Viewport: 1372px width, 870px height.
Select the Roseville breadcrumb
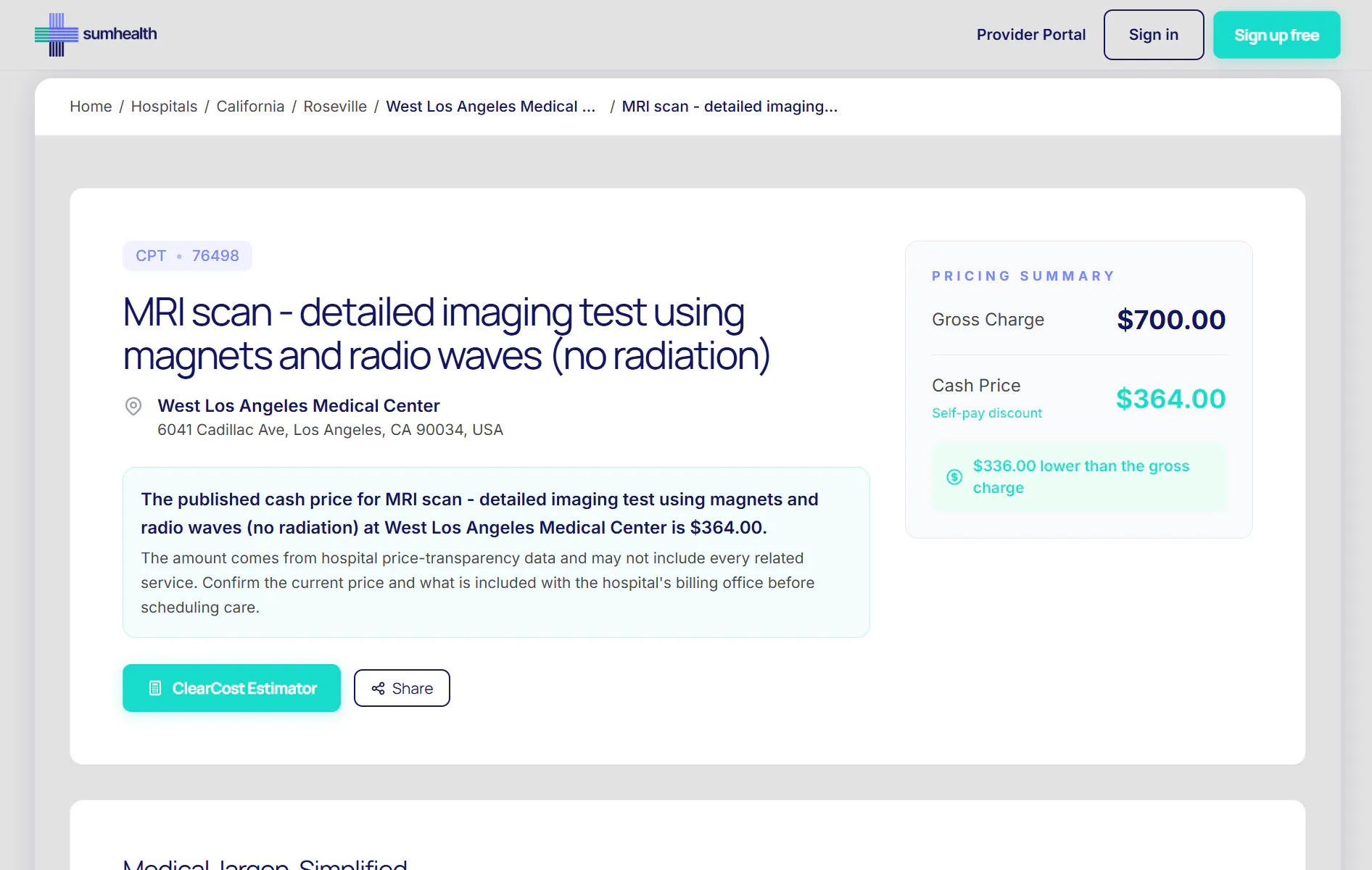(x=335, y=107)
